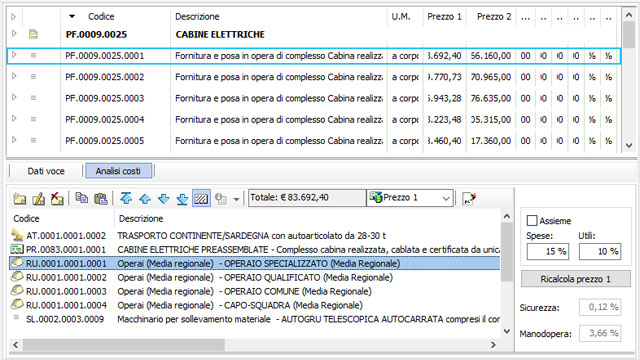The image size is (640, 360).
Task: Expand row PF.0009.0025.0005
Action: point(14,140)
